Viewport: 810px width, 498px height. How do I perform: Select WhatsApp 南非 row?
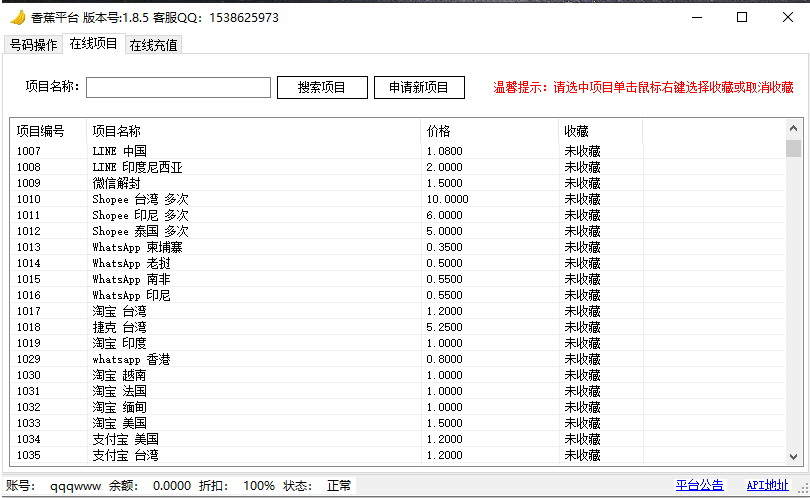tap(398, 279)
